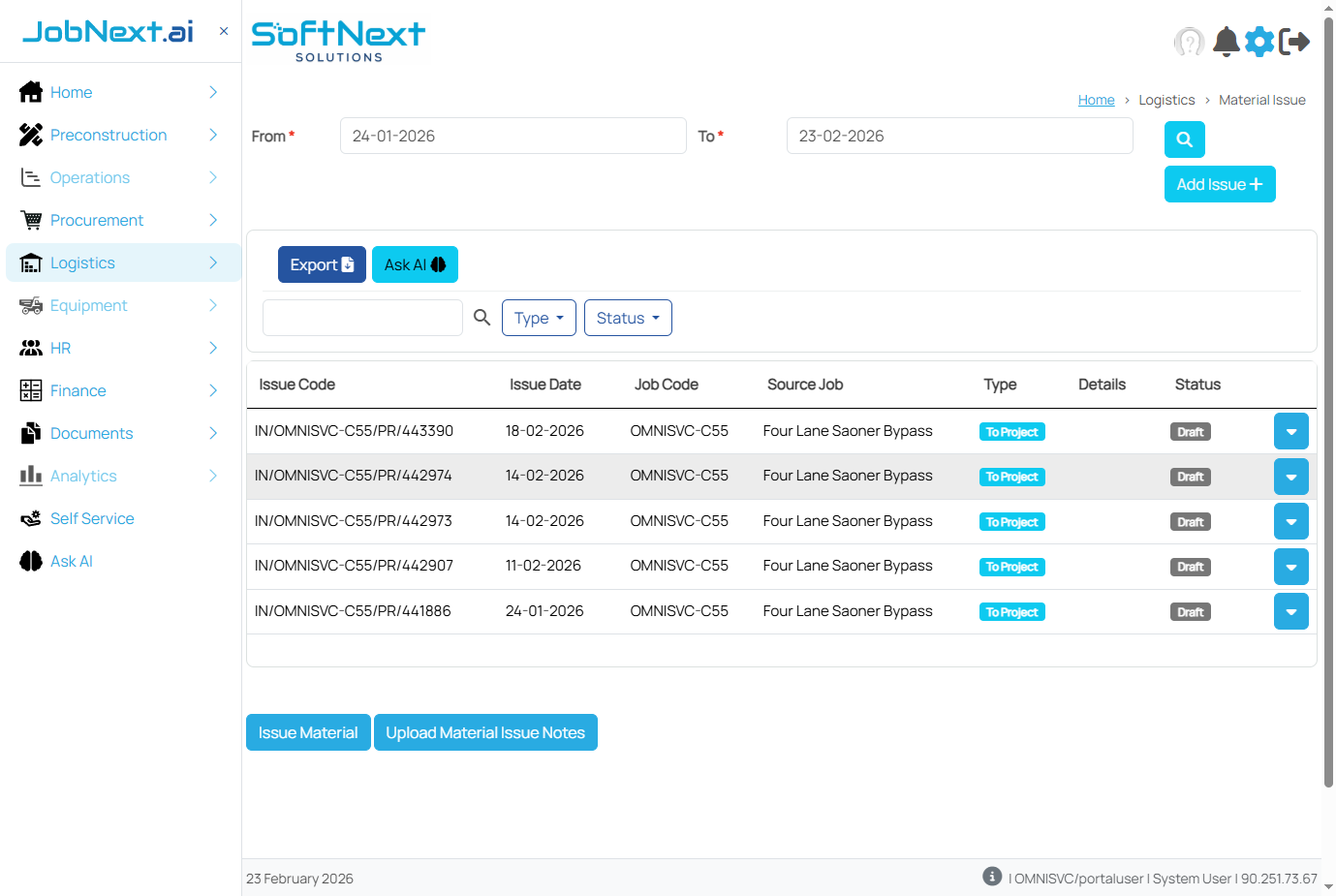Click the blue search magnifier button
Image resolution: width=1336 pixels, height=896 pixels.
(1184, 139)
